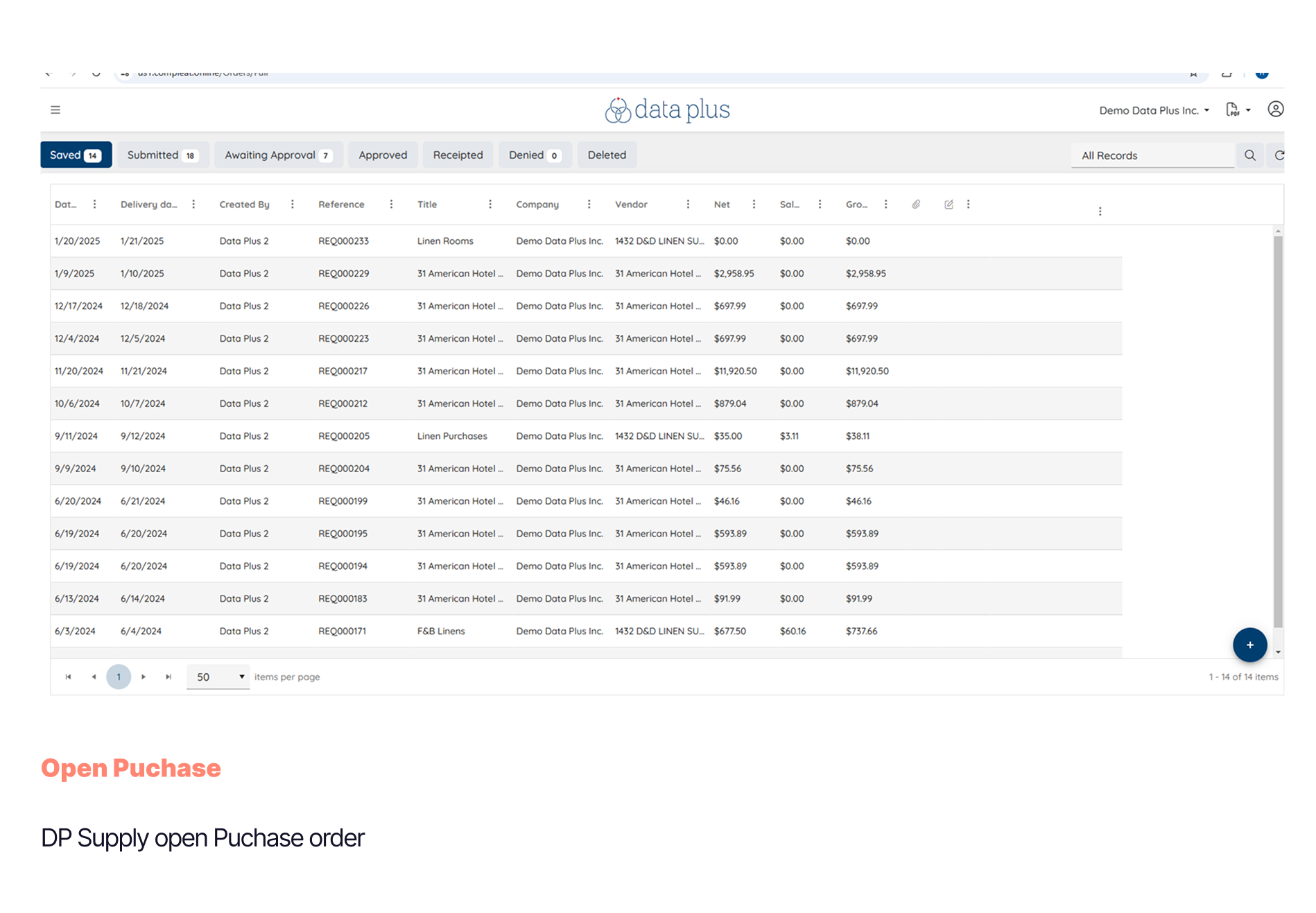This screenshot has height=913, width=1316.
Task: Sort by the Company column header
Action: click(x=537, y=205)
